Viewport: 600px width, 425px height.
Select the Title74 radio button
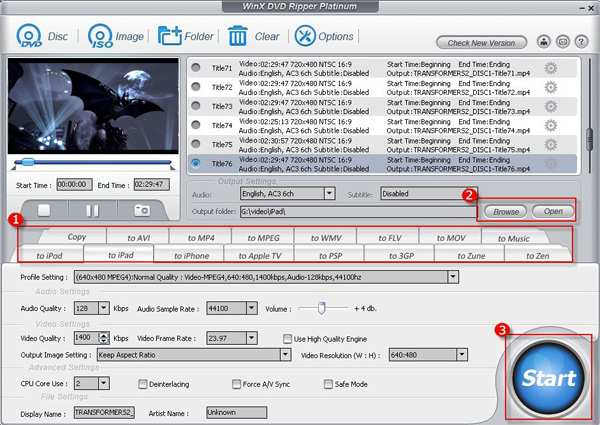coord(196,125)
